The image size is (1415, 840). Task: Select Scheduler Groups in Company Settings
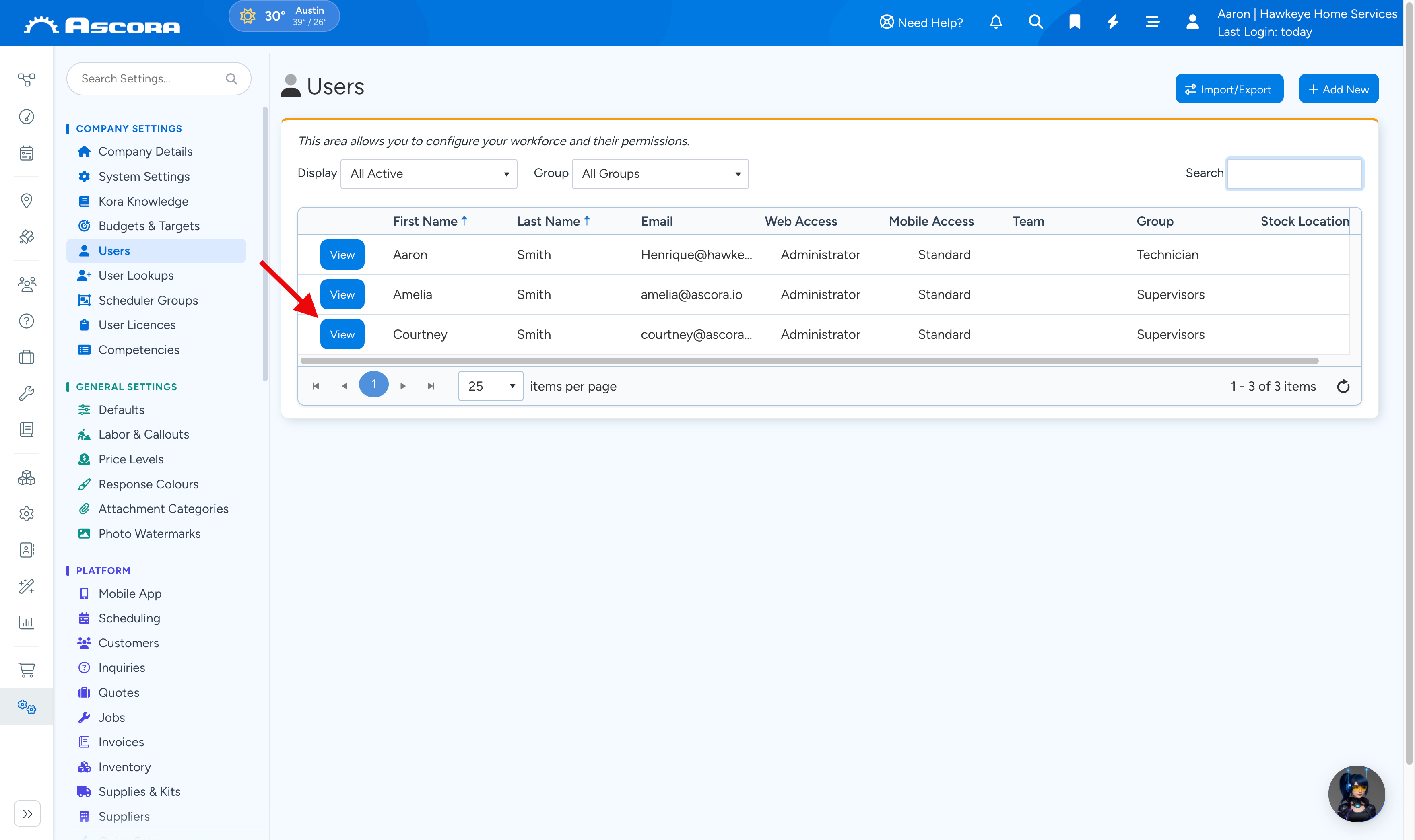(149, 300)
